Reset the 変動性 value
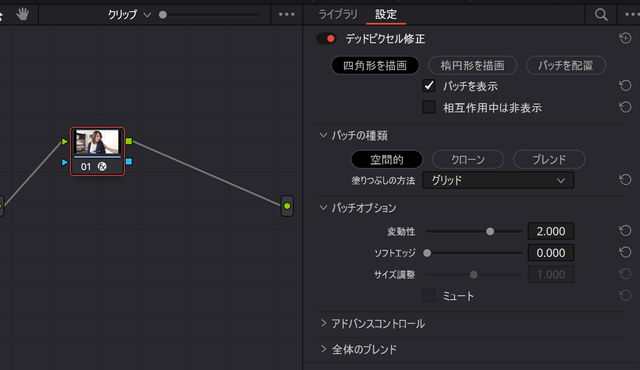Viewport: 640px width, 370px height. (x=625, y=231)
